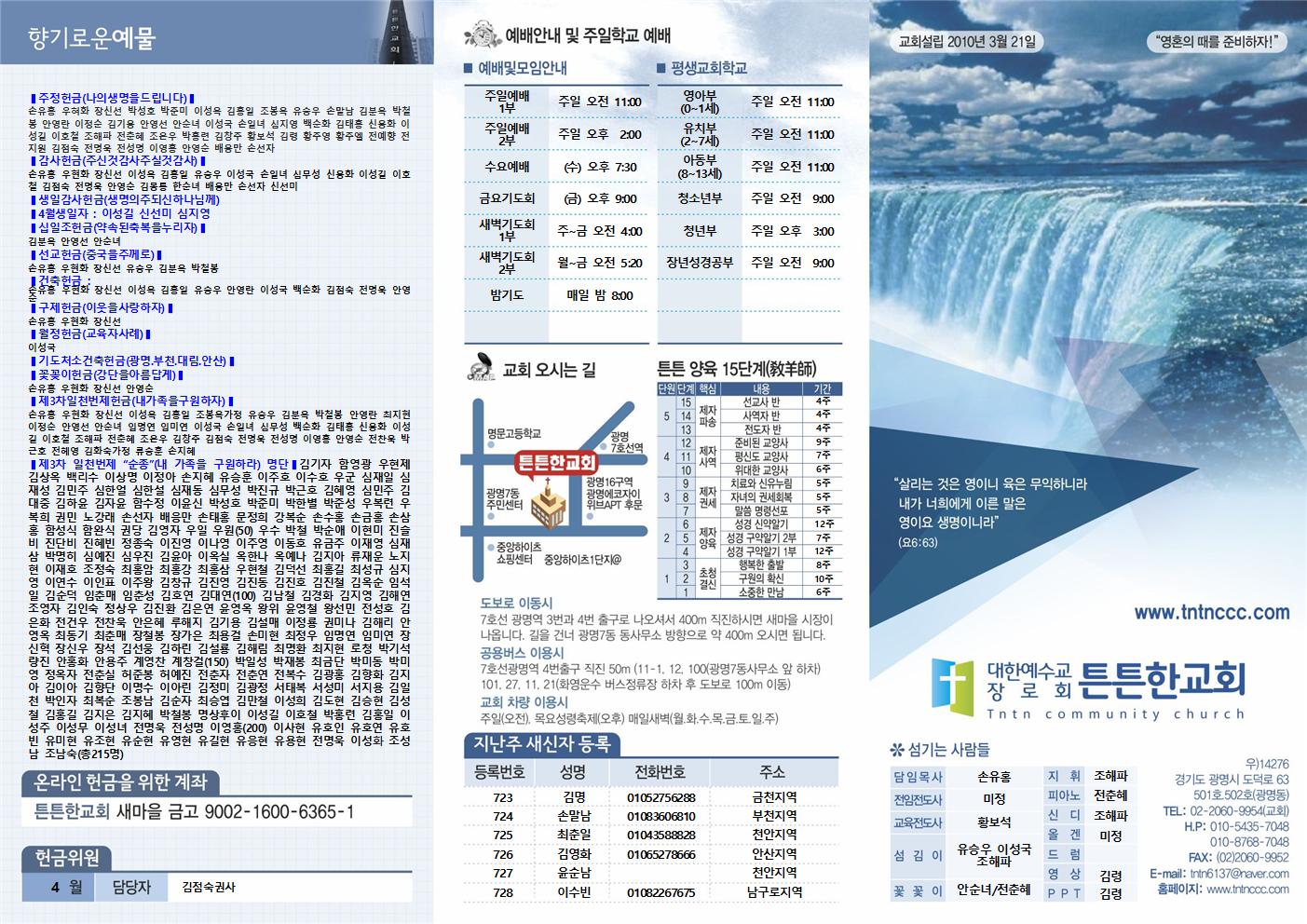Click the 영혼의 때를 준비하자 banner
The height and width of the screenshot is (924, 1307).
tap(1217, 41)
